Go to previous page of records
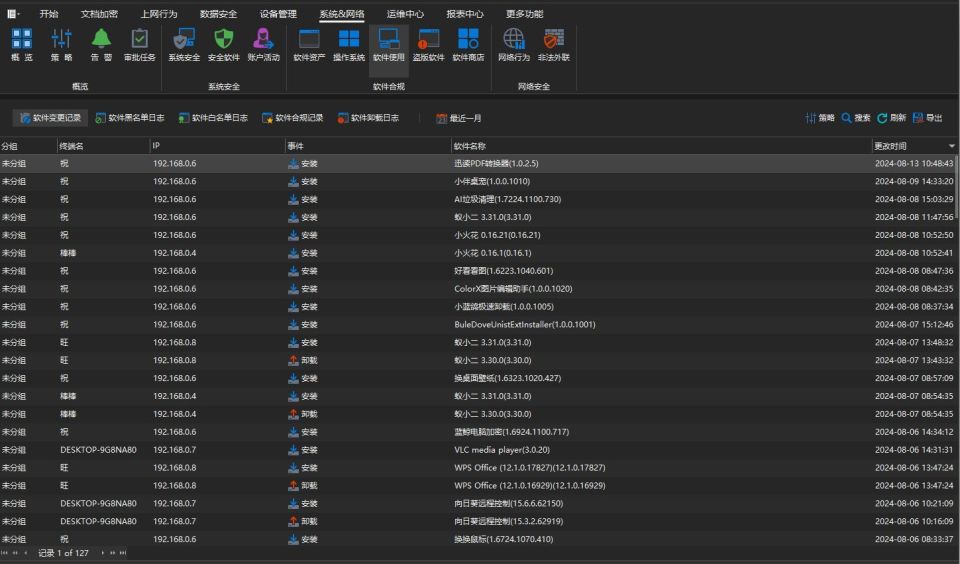 [x=15, y=553]
